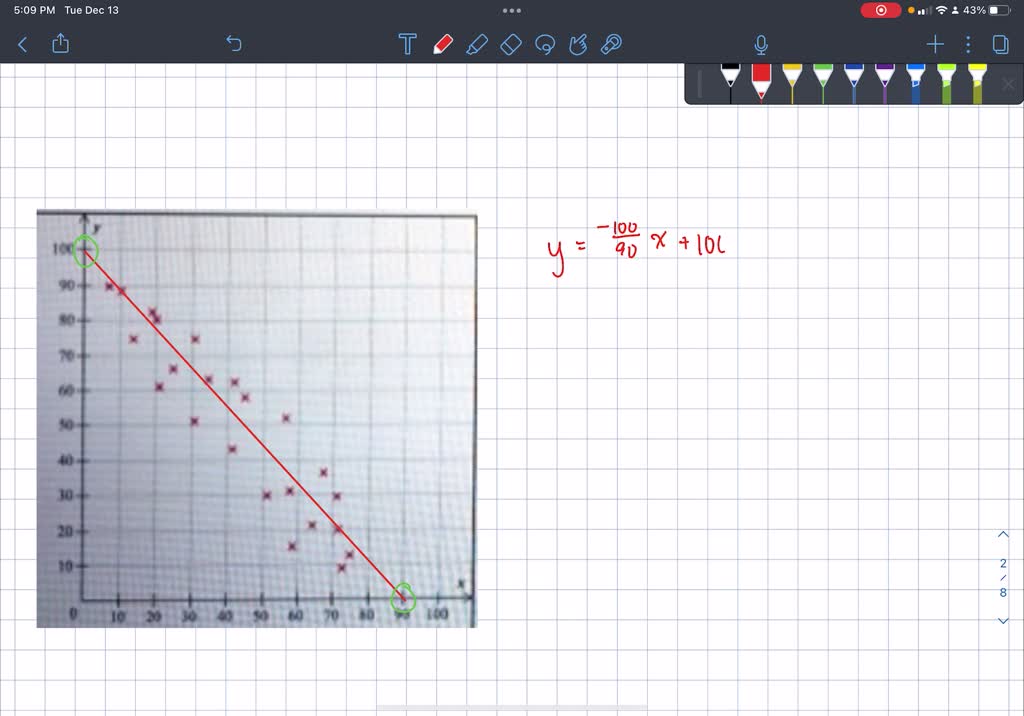Jump to previous page with the up chevron
1024x716 pixels.
tap(1003, 534)
